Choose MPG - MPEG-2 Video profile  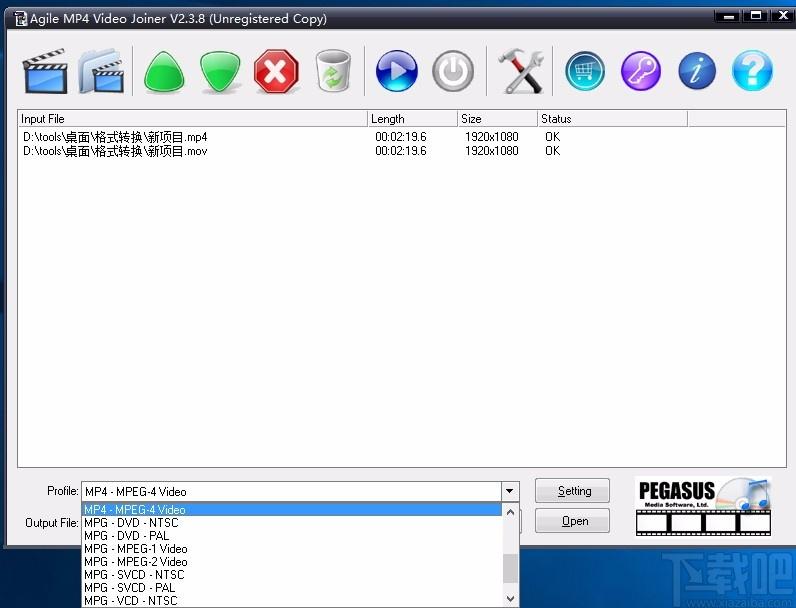(292, 562)
